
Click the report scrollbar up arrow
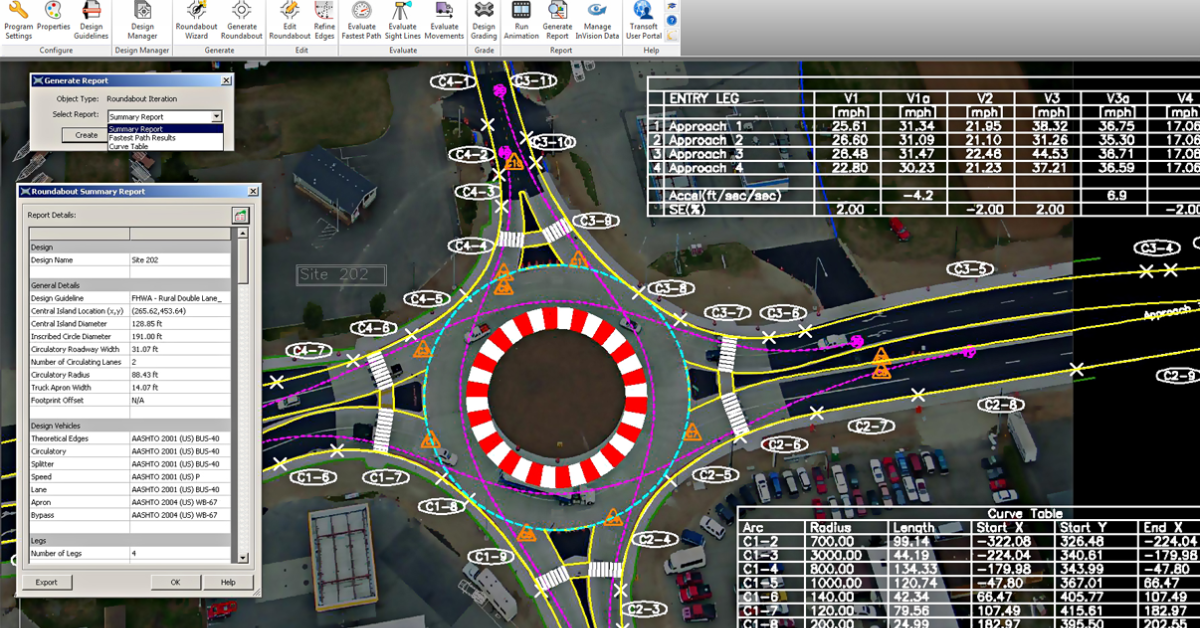click(243, 233)
